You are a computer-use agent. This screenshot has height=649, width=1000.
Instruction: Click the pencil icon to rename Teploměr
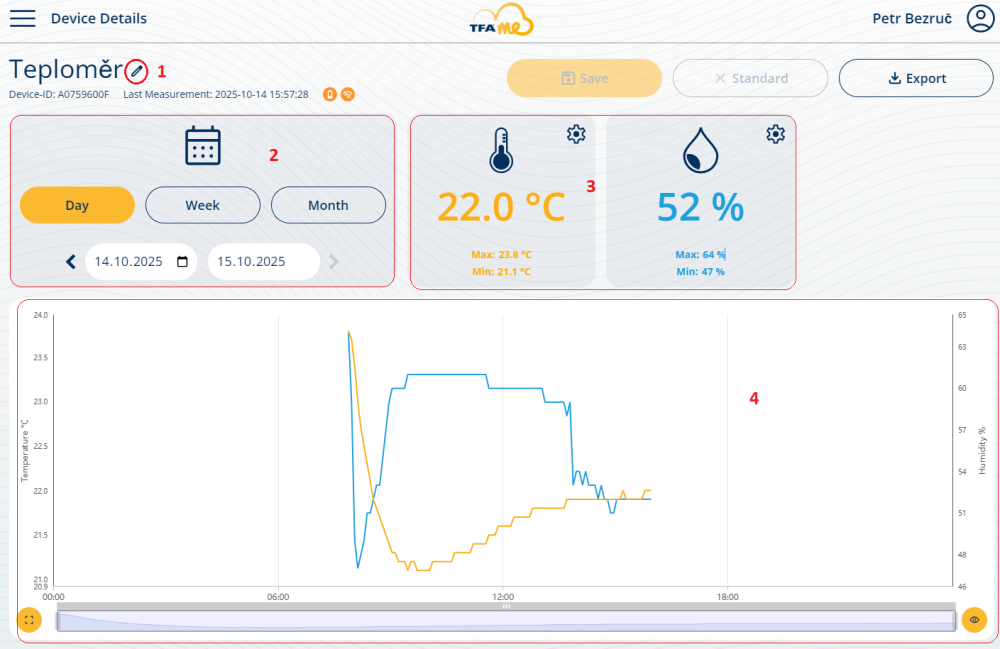pos(137,71)
